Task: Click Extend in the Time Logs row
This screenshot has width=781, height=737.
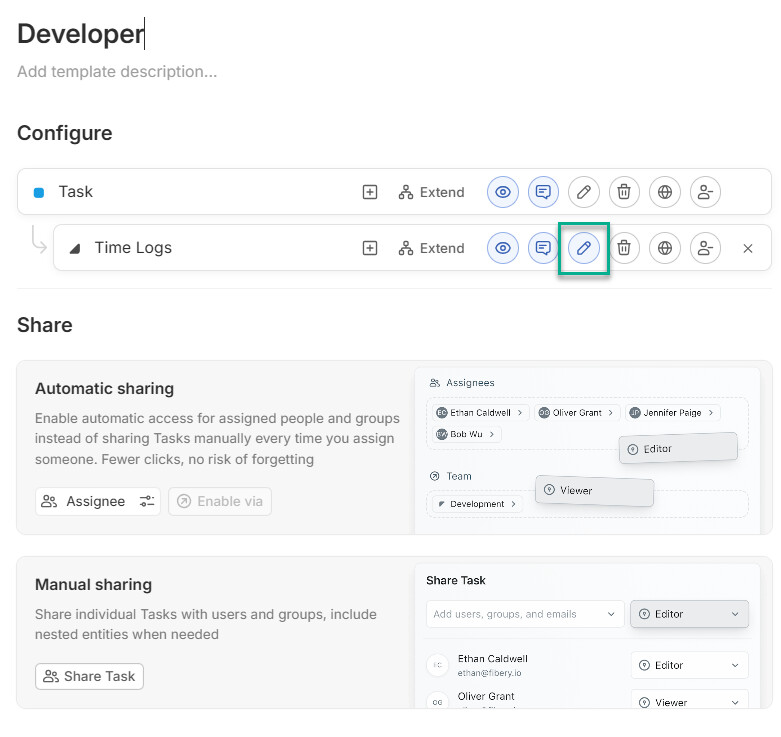Action: [x=431, y=248]
